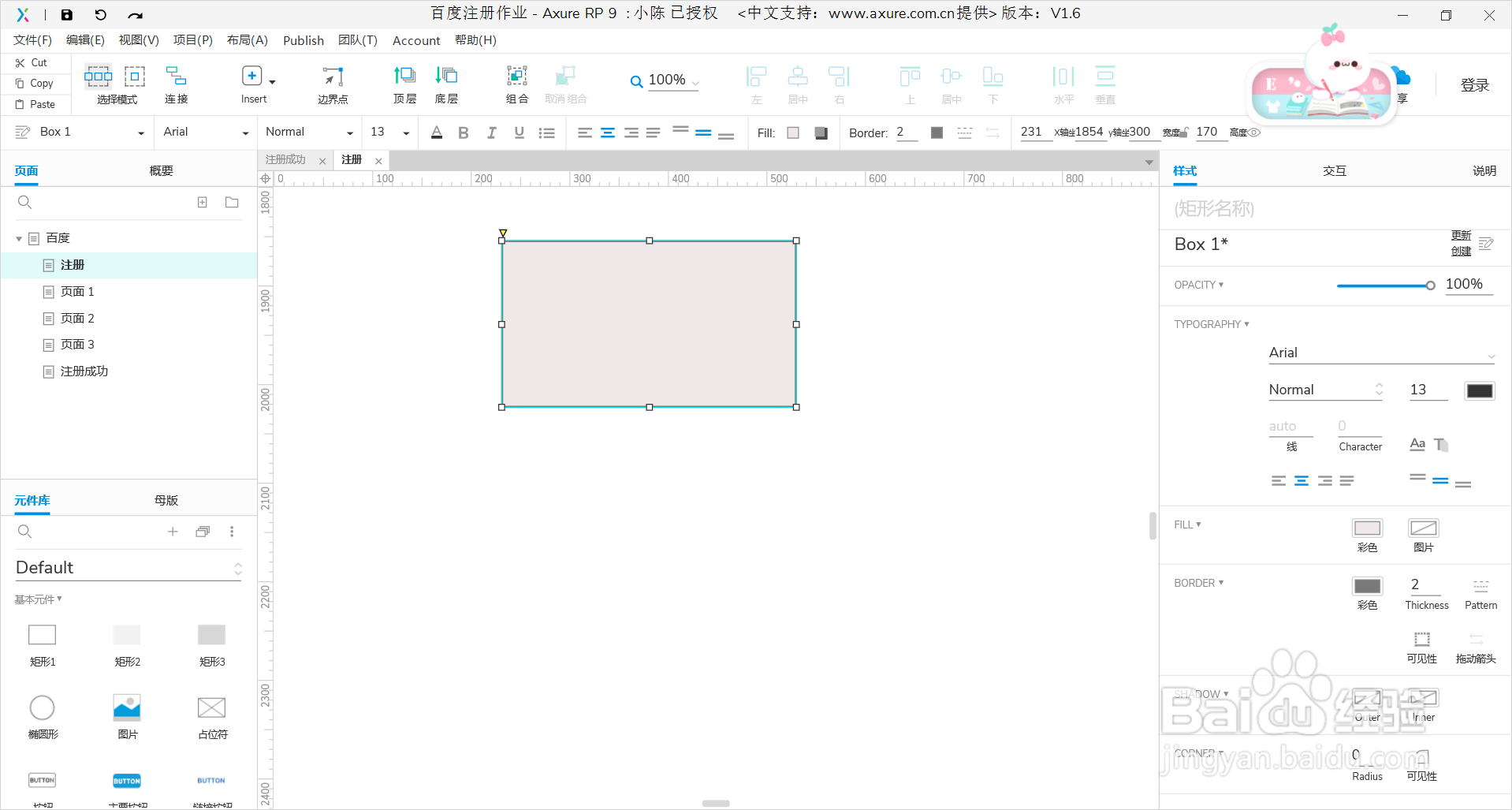Click the Redo arrow icon
Image resolution: width=1512 pixels, height=810 pixels.
[136, 15]
